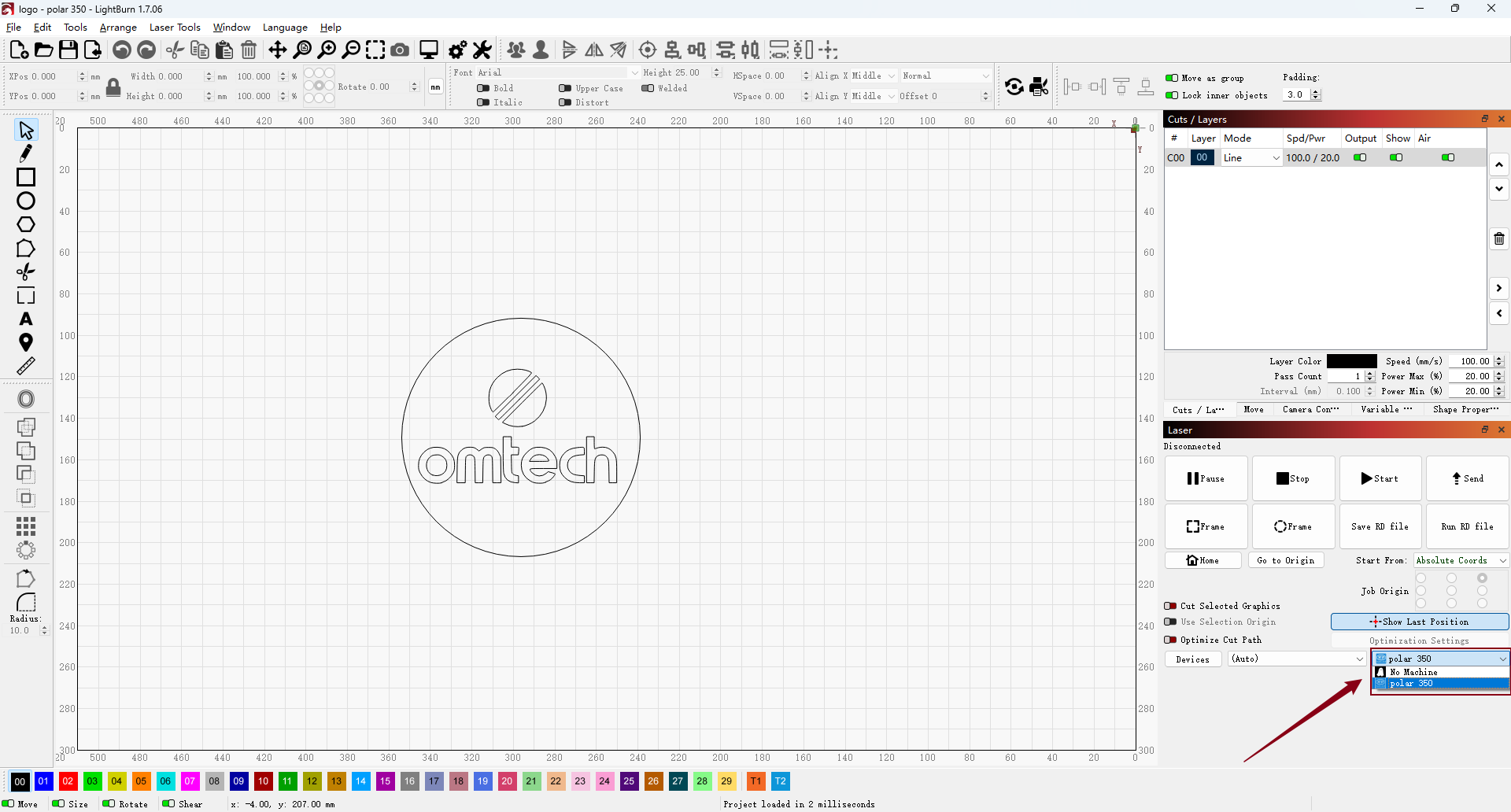1511x812 pixels.
Task: Click the Zoom In magnifier icon
Action: click(327, 50)
